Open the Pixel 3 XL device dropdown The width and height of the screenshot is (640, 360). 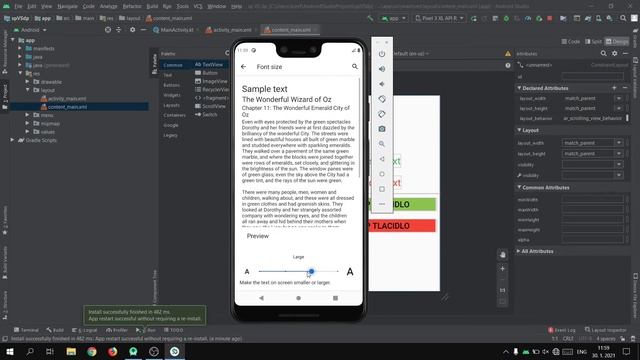pos(440,18)
